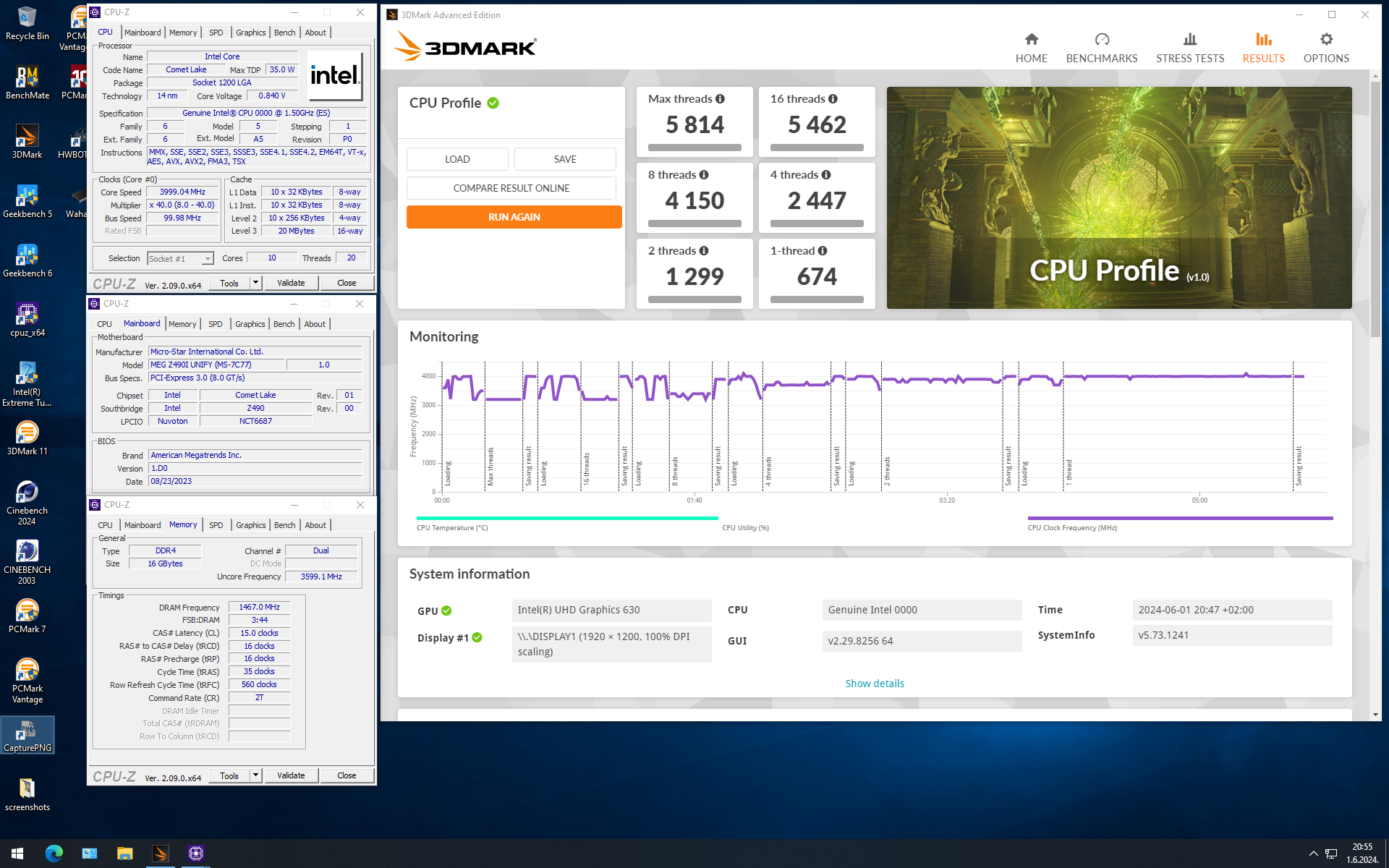Open CPU tab in bottom CPU-Z window
This screenshot has width=1389, height=868.
[x=105, y=525]
